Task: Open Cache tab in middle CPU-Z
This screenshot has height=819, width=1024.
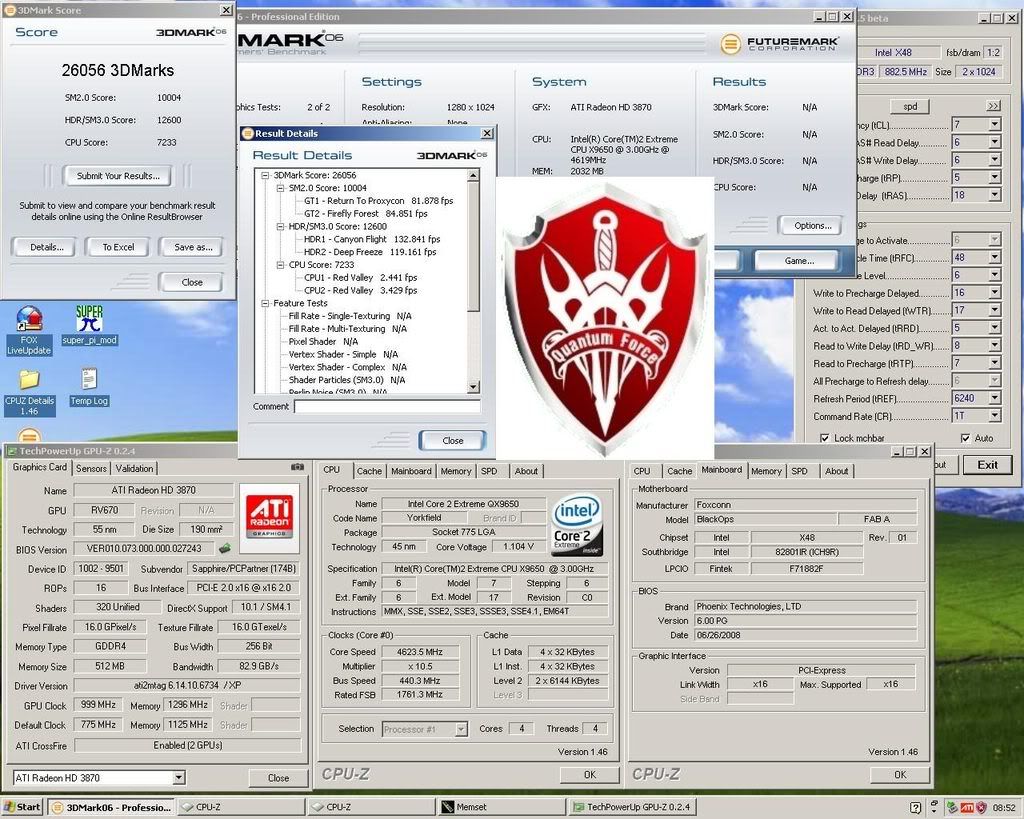Action: tap(369, 471)
